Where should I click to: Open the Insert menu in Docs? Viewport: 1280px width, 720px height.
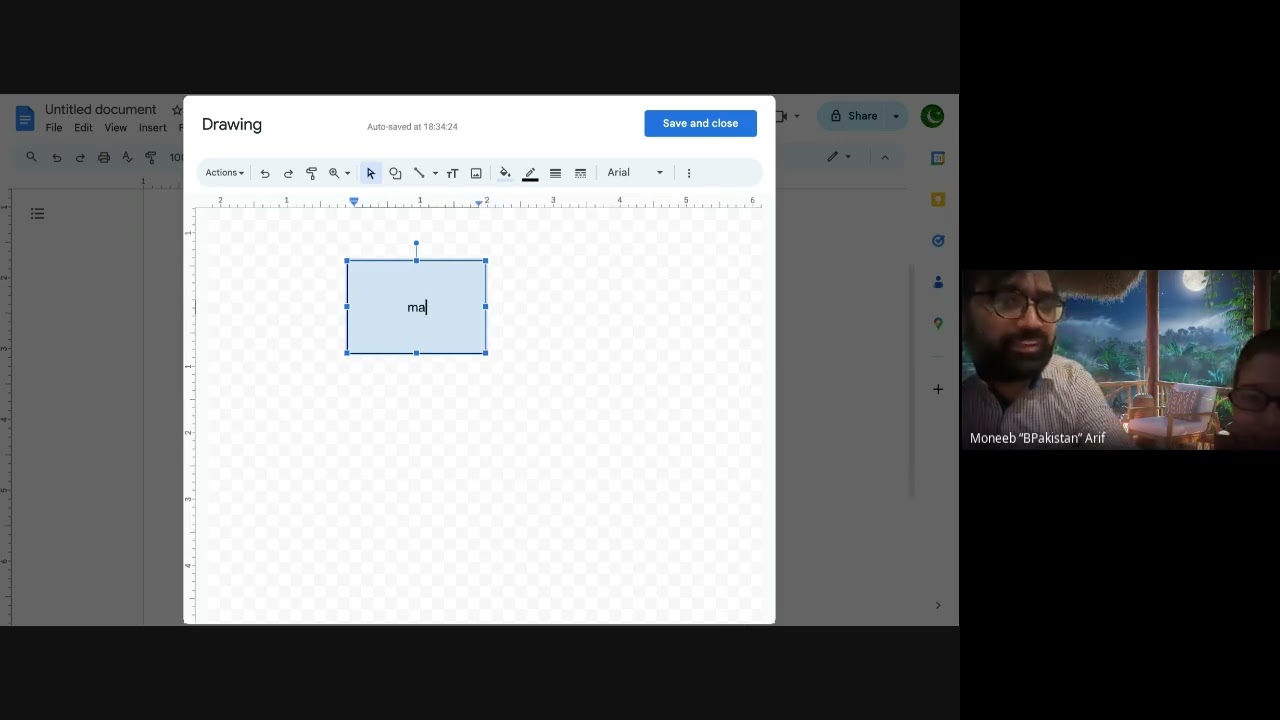click(153, 128)
